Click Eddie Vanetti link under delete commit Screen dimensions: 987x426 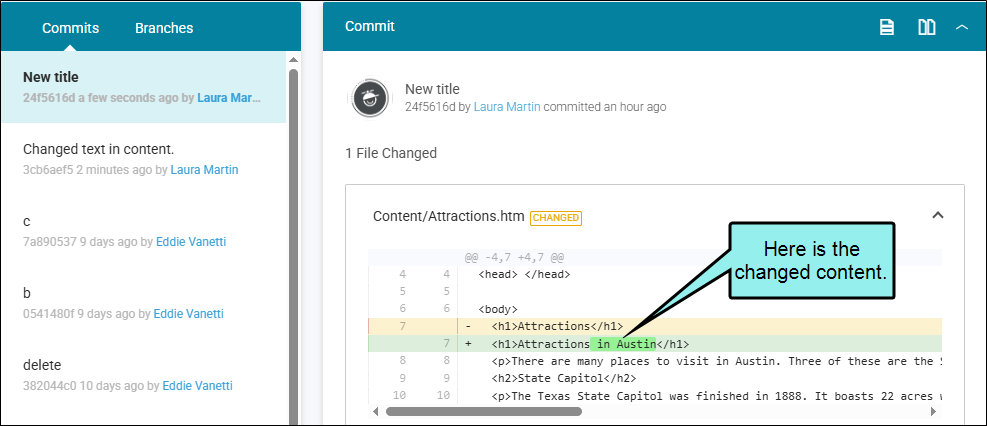[197, 386]
